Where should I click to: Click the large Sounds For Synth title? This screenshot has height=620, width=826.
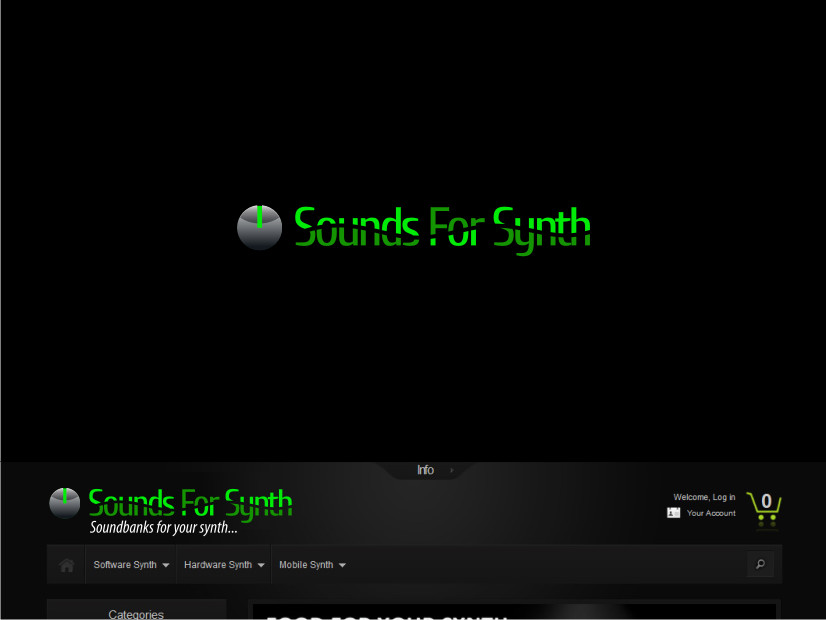tap(442, 230)
